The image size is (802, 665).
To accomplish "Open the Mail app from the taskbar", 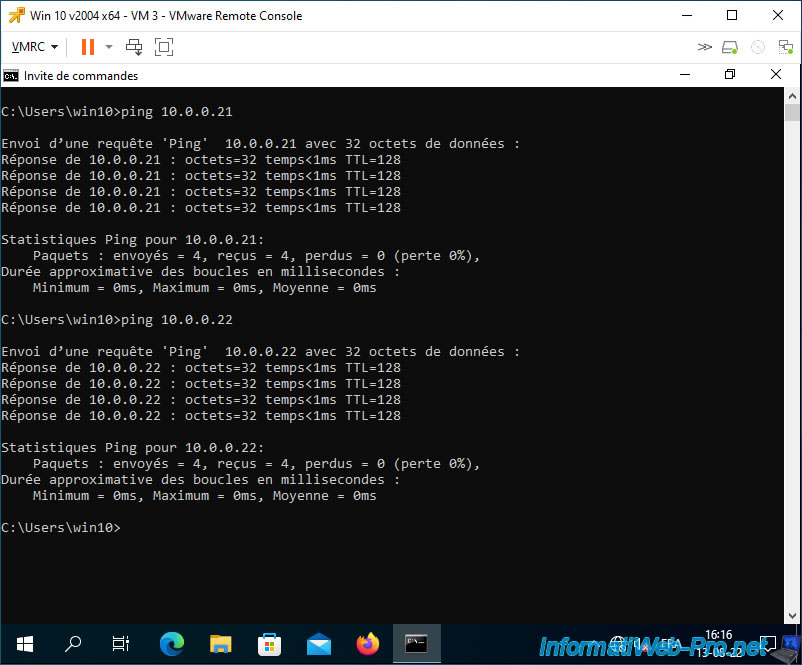I will pos(319,644).
